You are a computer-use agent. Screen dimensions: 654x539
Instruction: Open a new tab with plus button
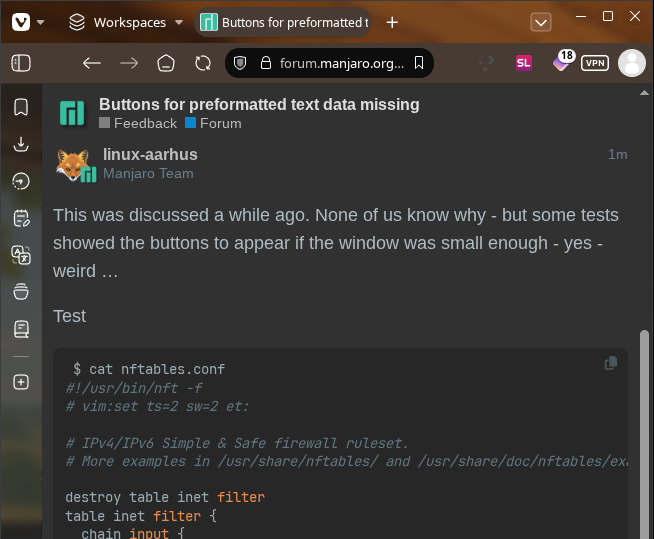pyautogui.click(x=392, y=23)
